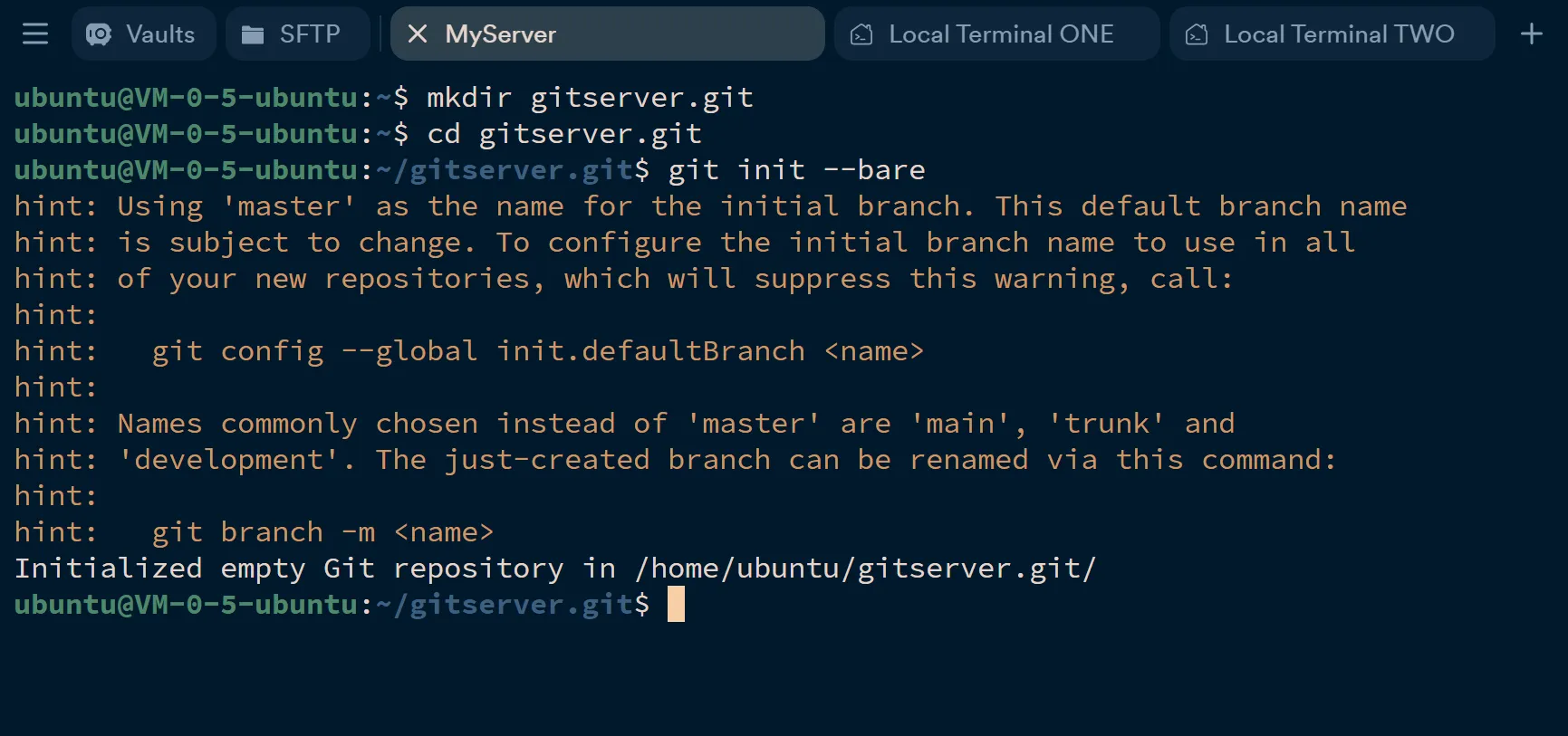Image resolution: width=1568 pixels, height=736 pixels.
Task: Open the hamburger main menu
Action: point(35,34)
